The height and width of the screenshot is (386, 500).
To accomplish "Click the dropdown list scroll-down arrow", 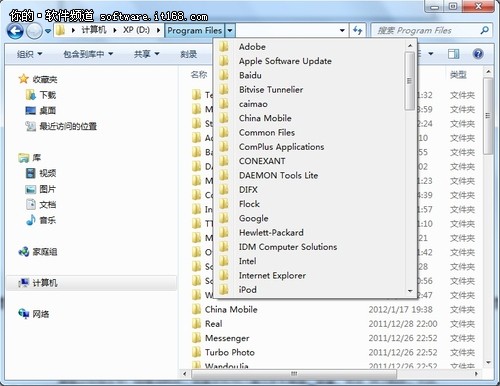I will 410,291.
